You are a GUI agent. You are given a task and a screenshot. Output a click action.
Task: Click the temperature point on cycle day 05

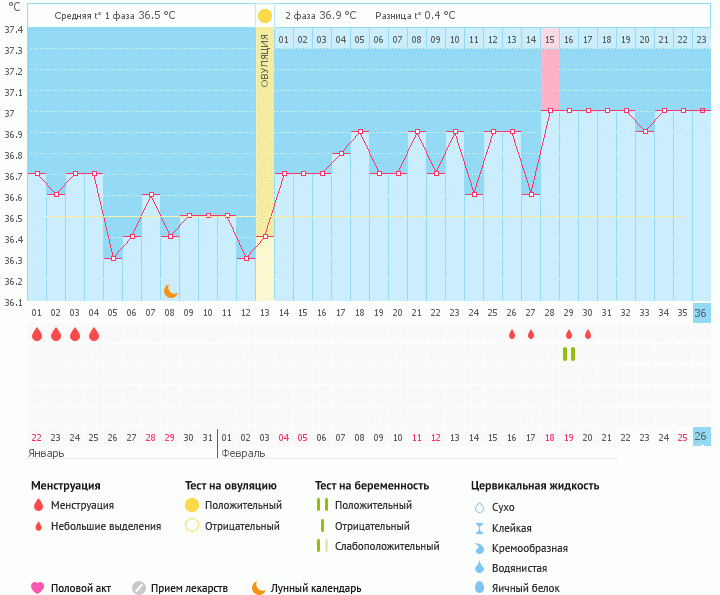tap(113, 258)
